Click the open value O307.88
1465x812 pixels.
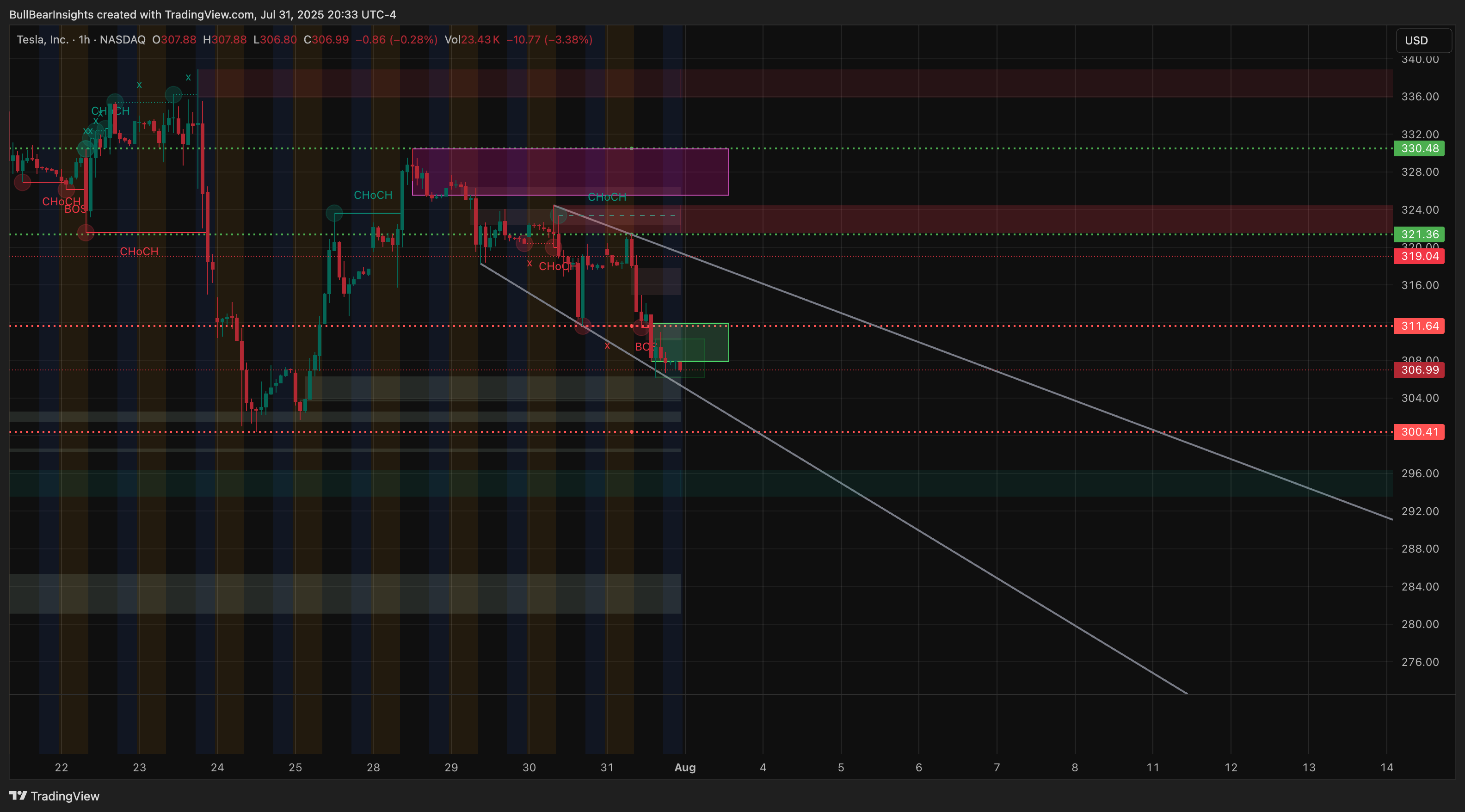[174, 40]
